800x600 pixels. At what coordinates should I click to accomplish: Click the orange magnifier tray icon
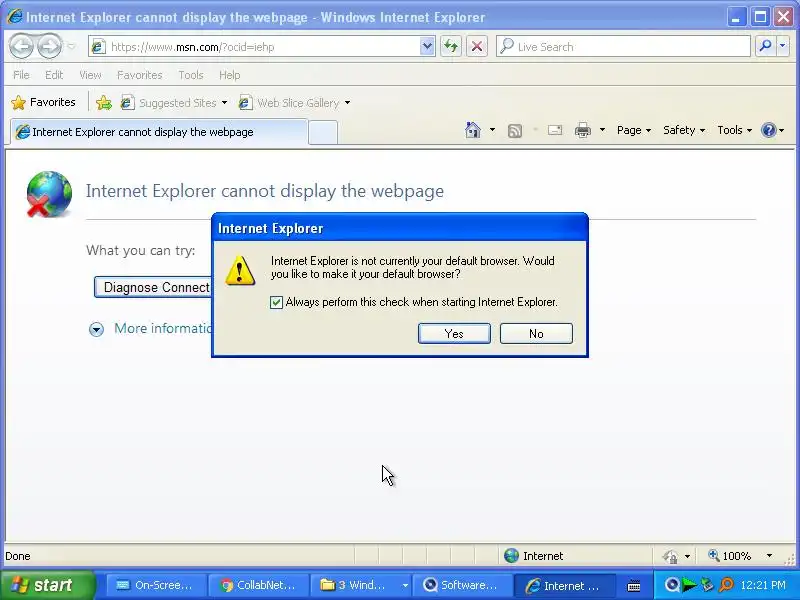[726, 585]
